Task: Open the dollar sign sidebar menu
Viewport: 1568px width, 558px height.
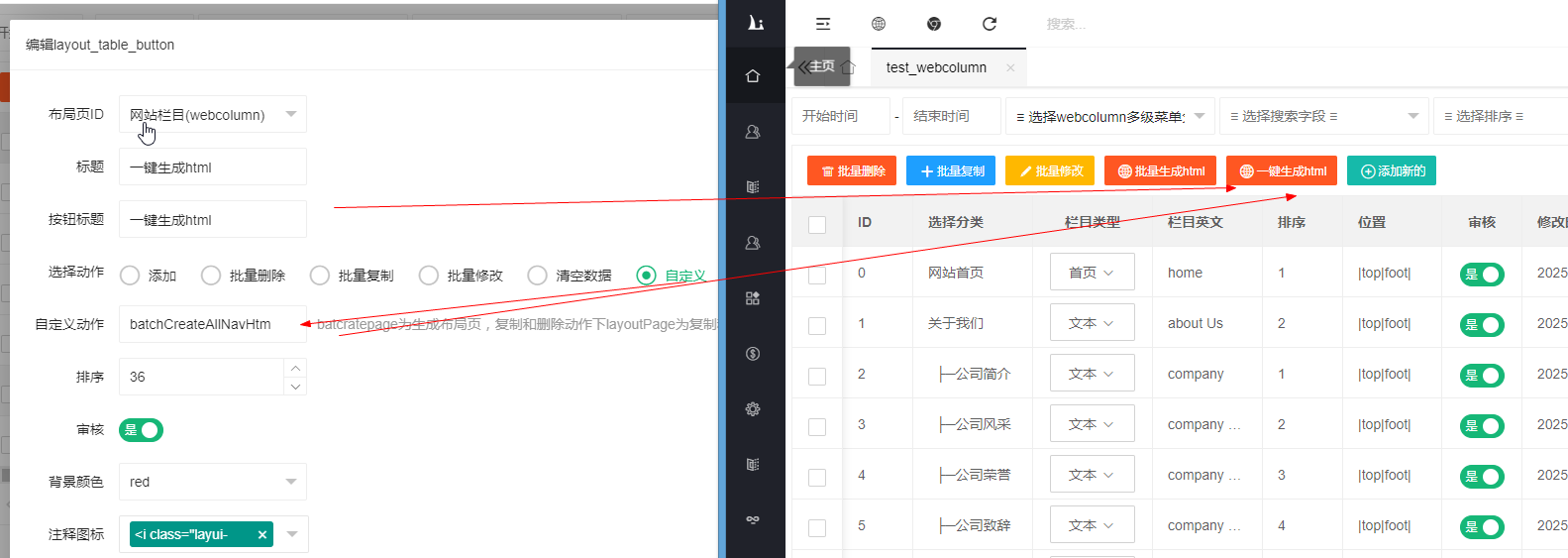Action: tap(753, 354)
